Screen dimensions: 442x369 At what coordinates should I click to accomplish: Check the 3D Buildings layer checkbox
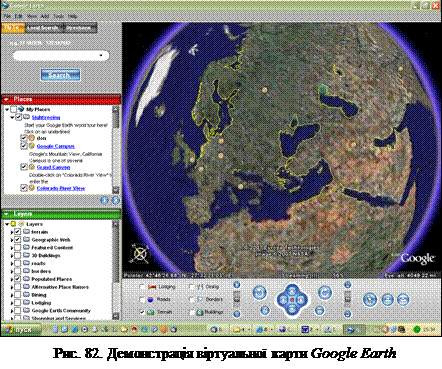point(18,255)
